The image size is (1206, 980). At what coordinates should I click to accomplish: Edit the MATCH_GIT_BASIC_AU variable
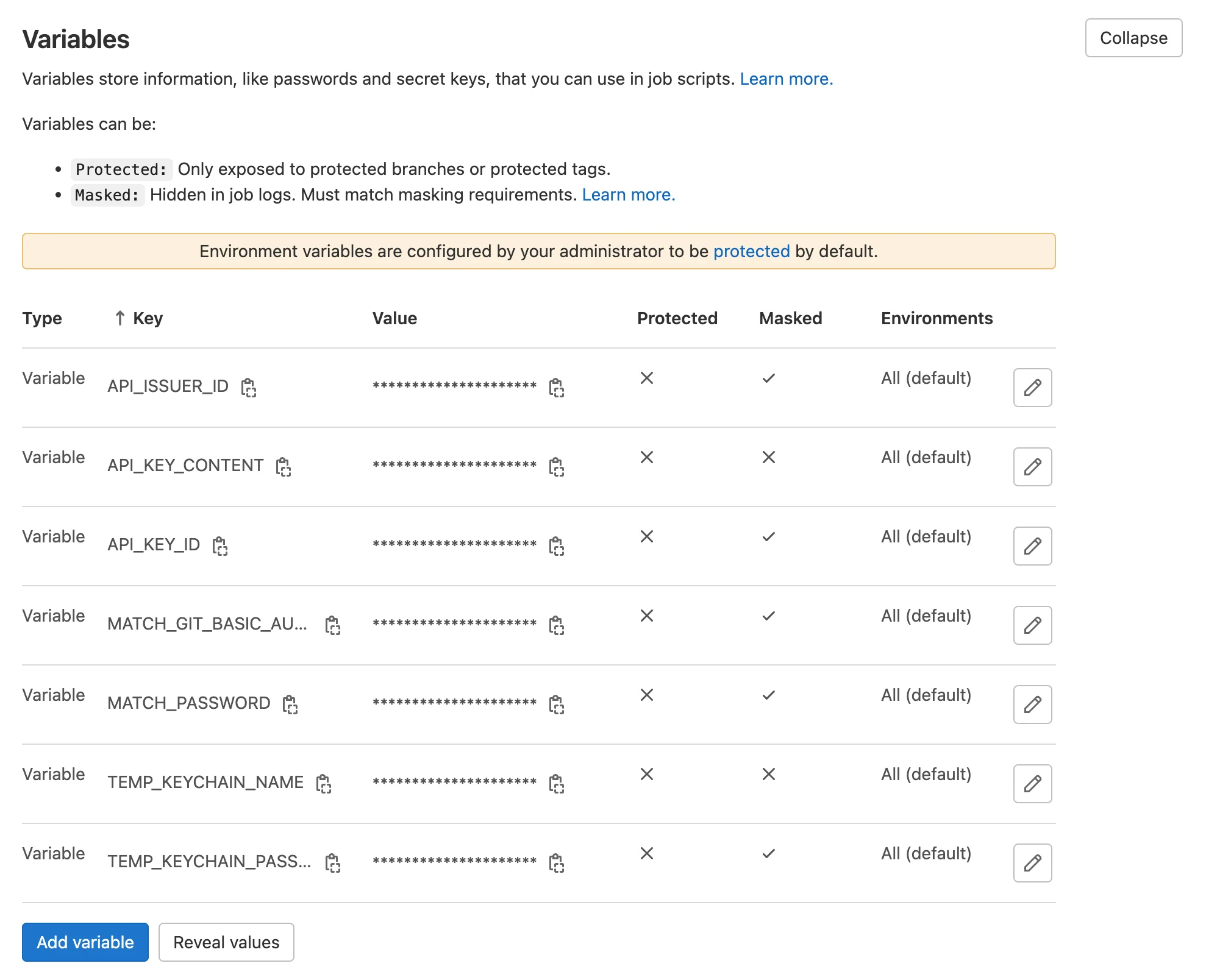point(1032,625)
